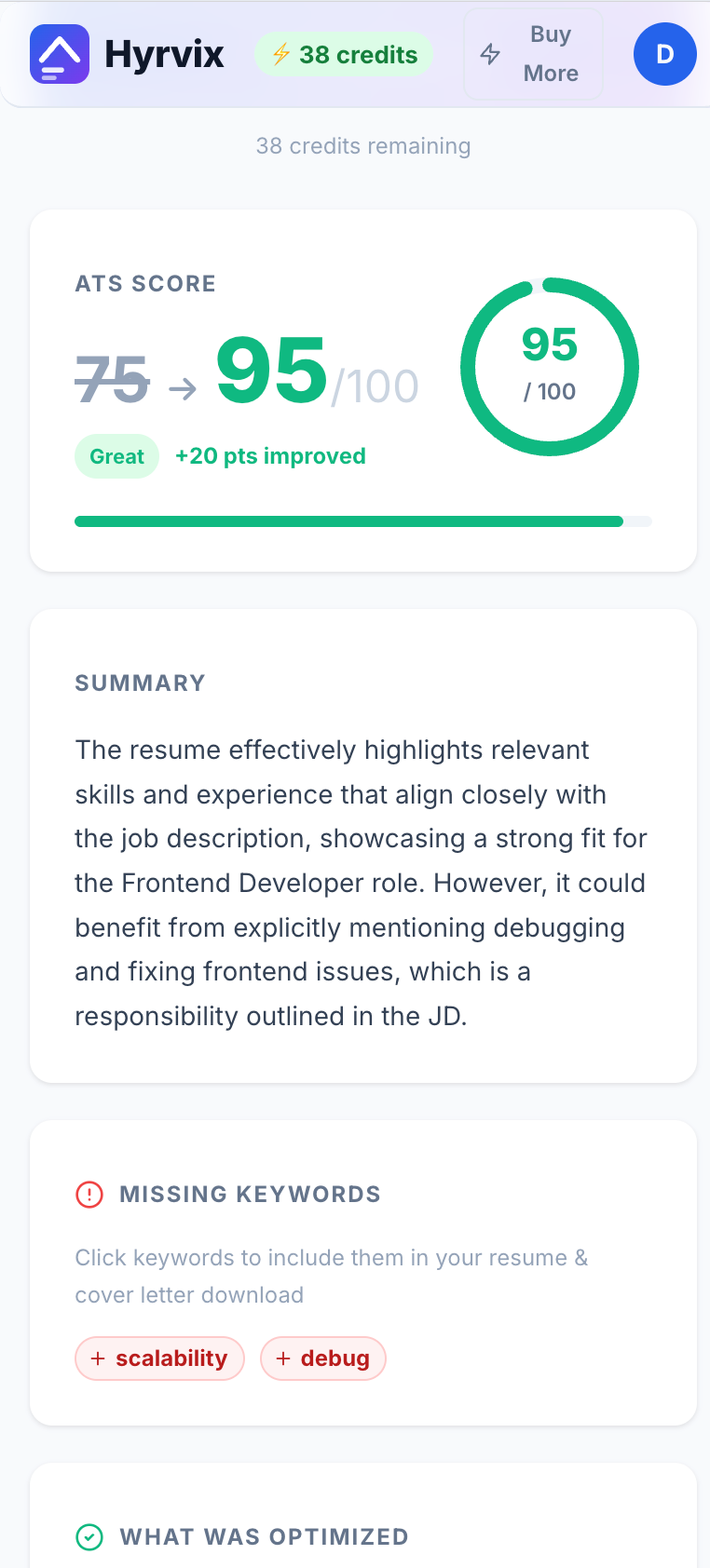
Task: Click the What Was Optimized checkmark icon
Action: point(89,1536)
